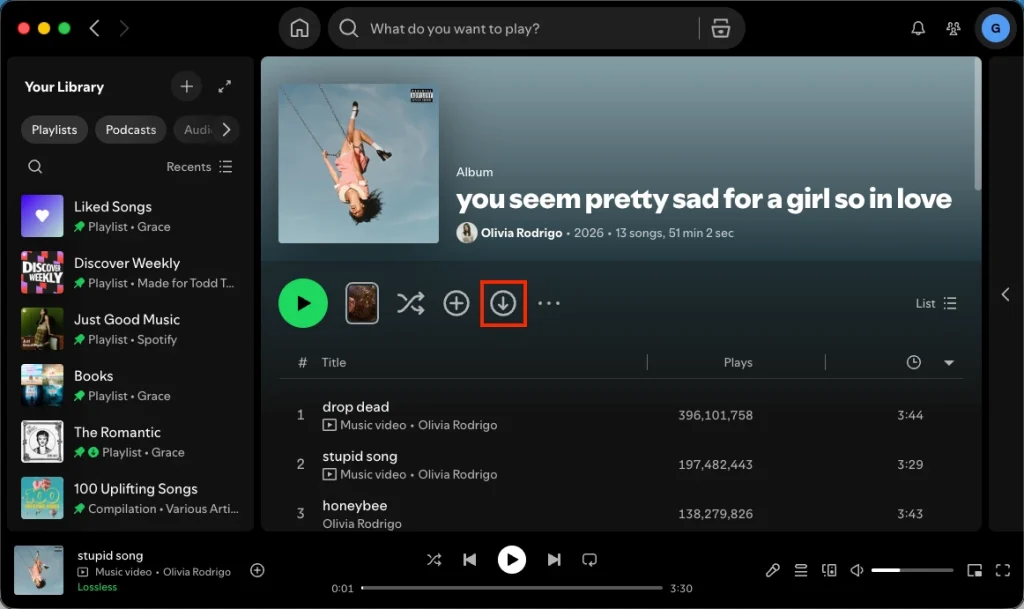Viewport: 1024px width, 609px height.
Task: Open the Browse icon in search bar
Action: (x=721, y=28)
